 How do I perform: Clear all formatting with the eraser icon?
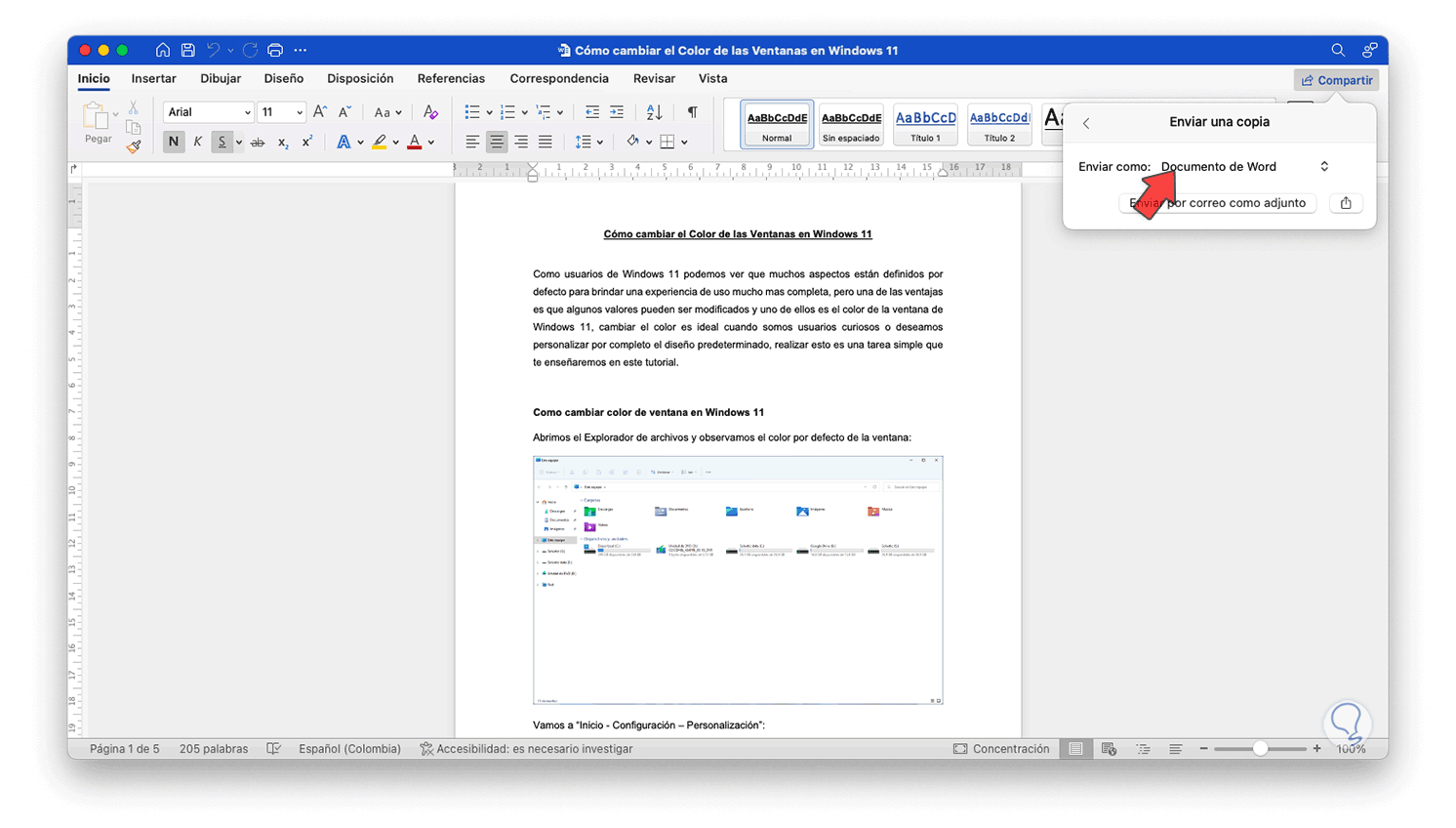(430, 112)
